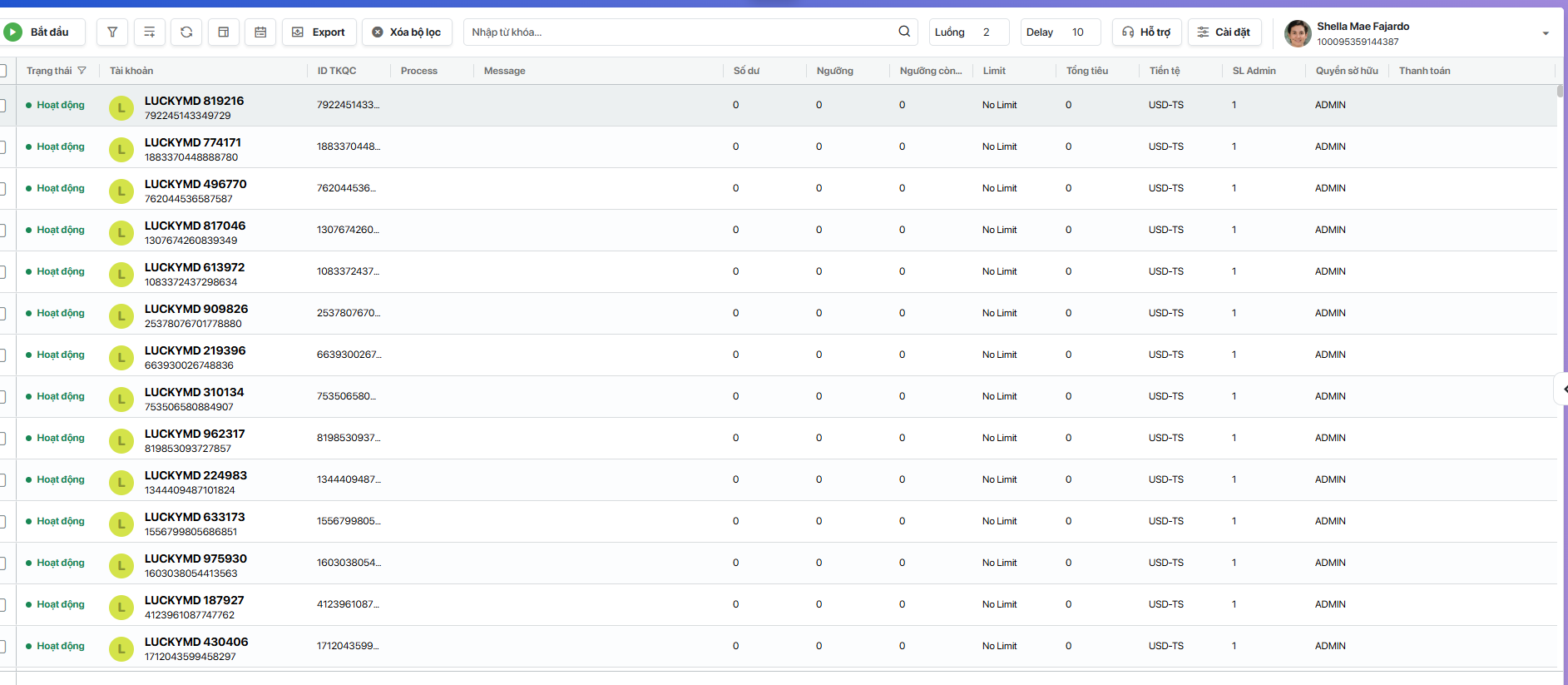Click Shella Mae Fajardo profile avatar
Viewport: 1568px width, 685px height.
click(1298, 33)
